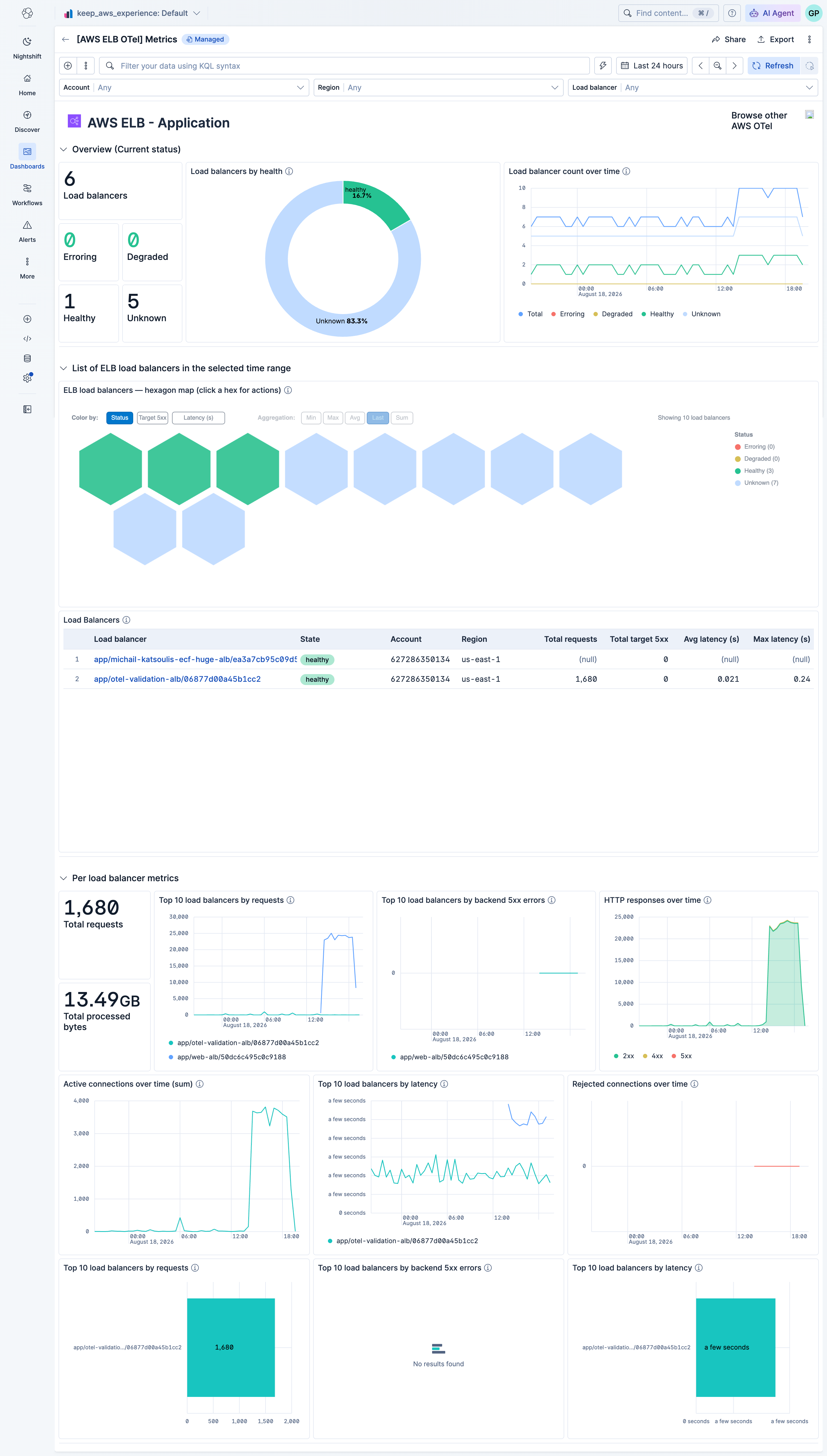Open the AI Agent
This screenshot has height=1456, width=827.
(x=773, y=13)
